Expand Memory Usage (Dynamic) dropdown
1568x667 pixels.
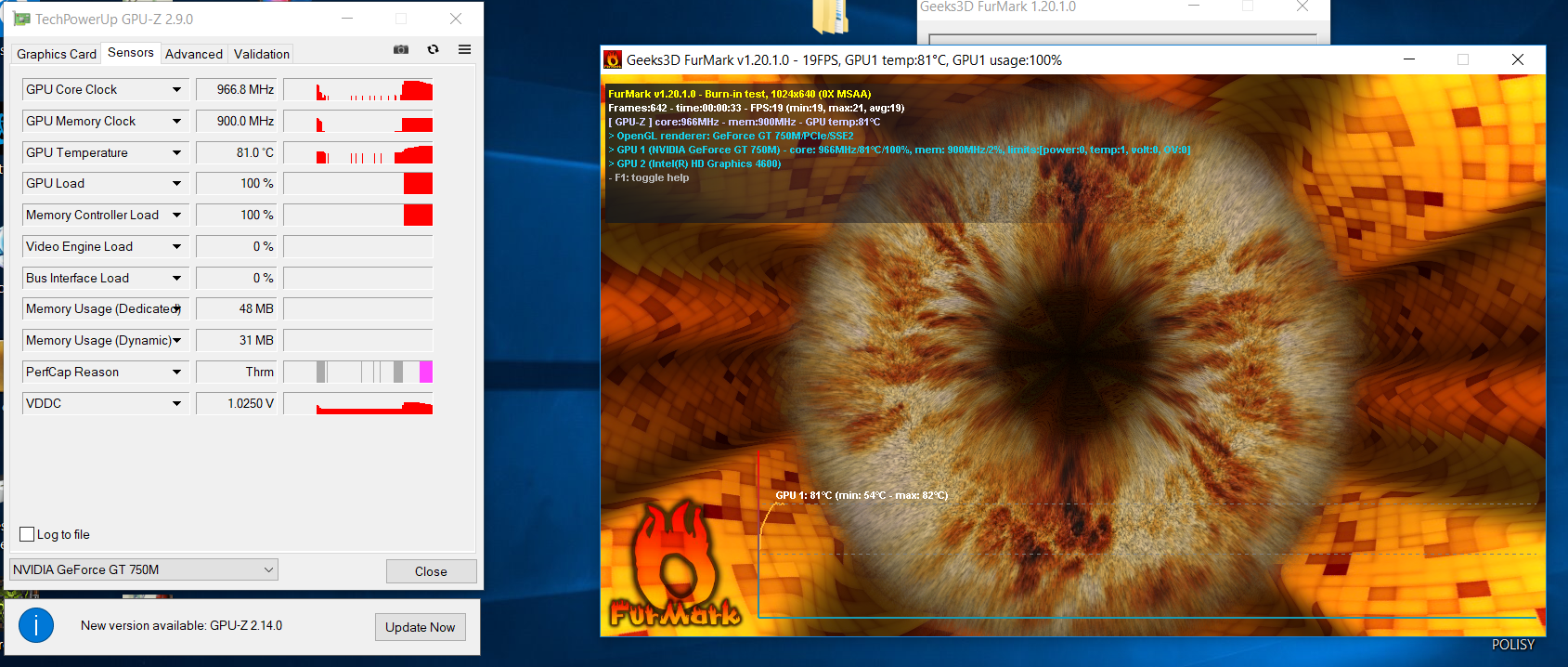176,340
